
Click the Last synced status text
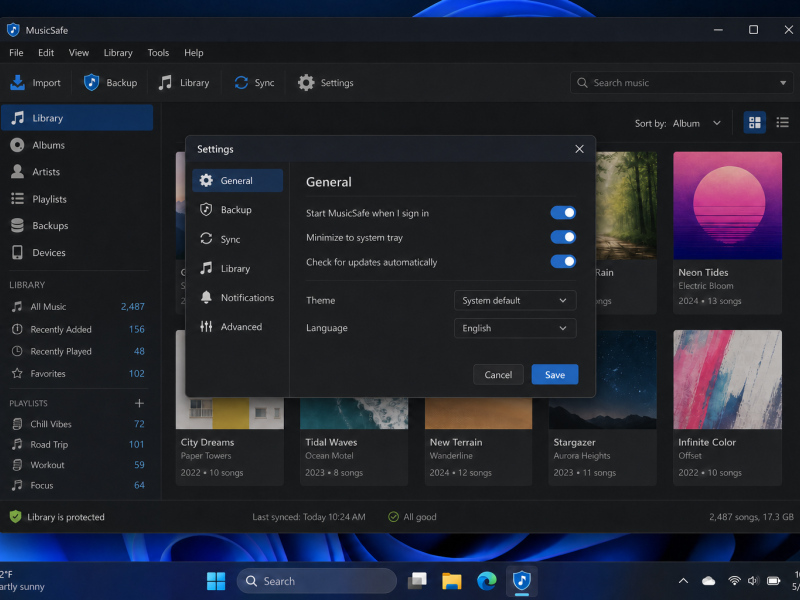(309, 517)
